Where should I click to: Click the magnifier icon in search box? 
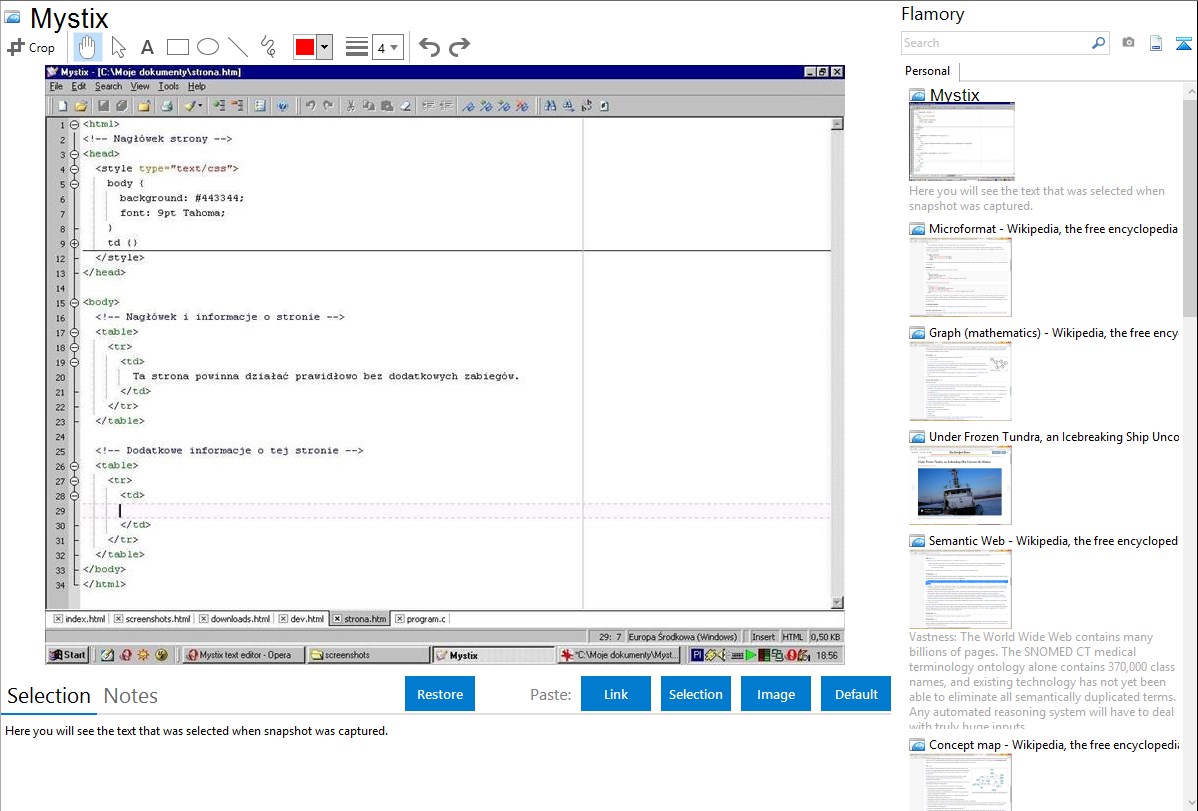[x=1098, y=43]
